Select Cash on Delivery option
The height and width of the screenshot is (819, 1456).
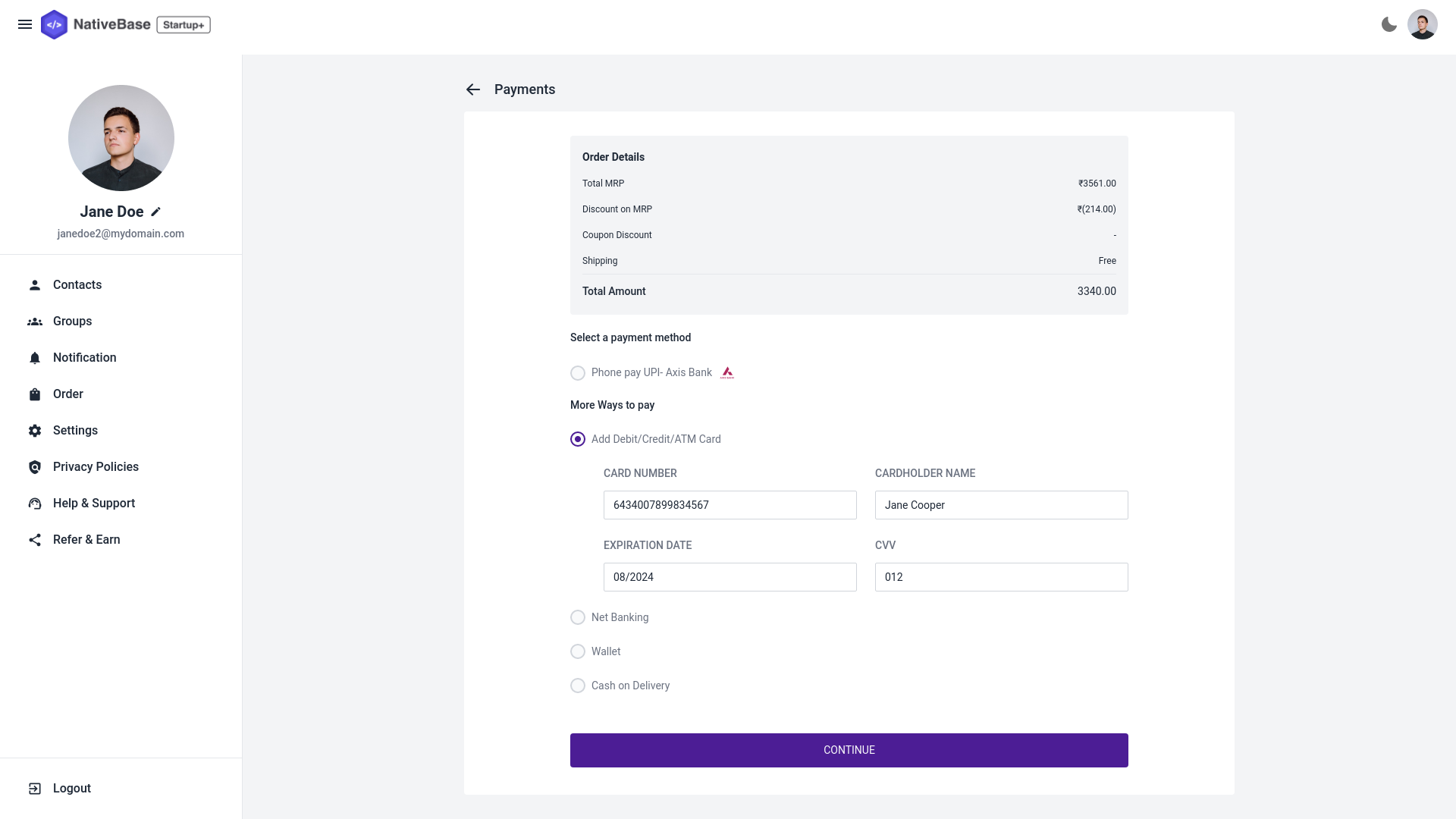tap(578, 685)
